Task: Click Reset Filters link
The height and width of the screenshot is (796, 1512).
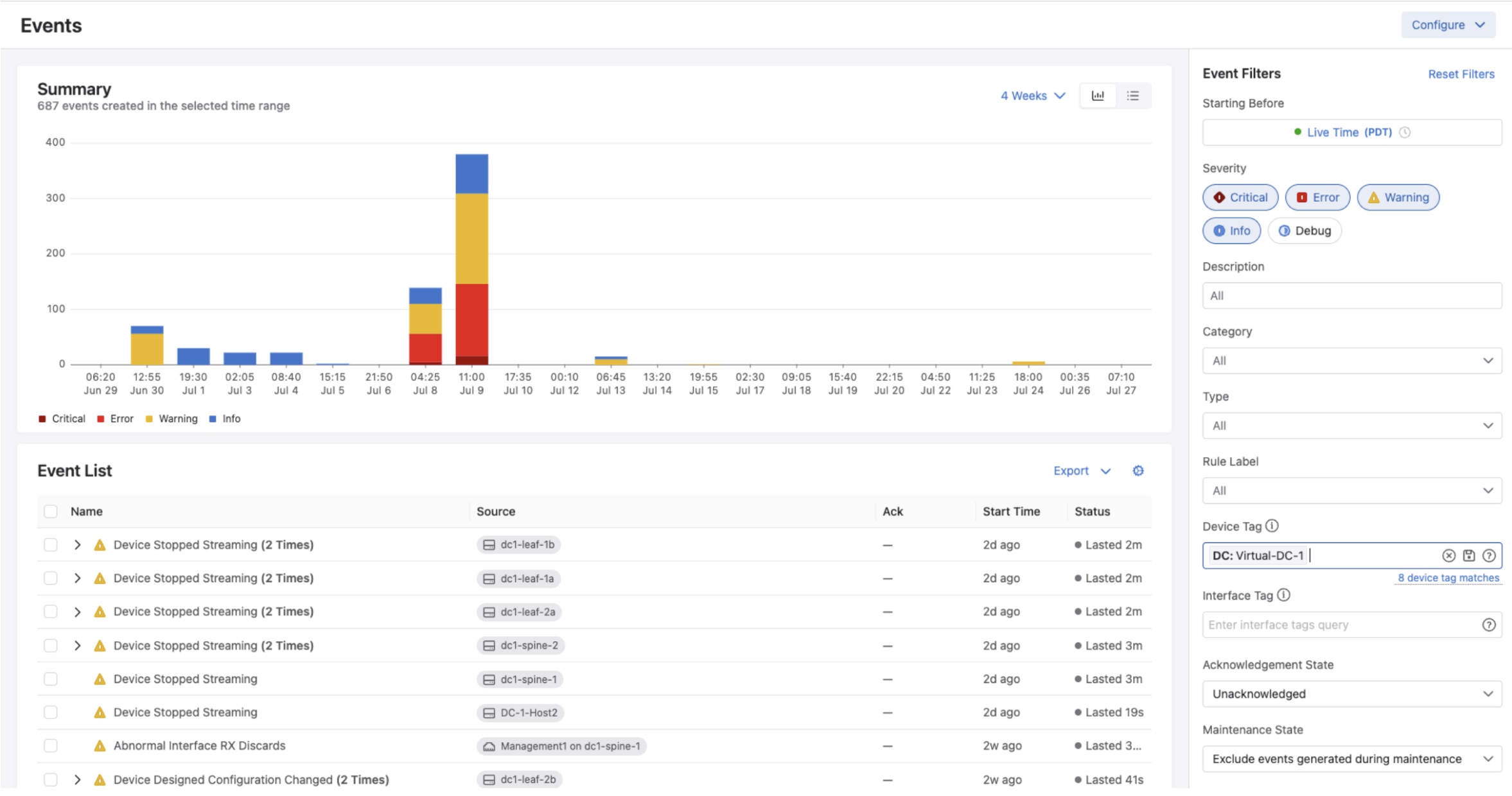Action: pos(1461,74)
